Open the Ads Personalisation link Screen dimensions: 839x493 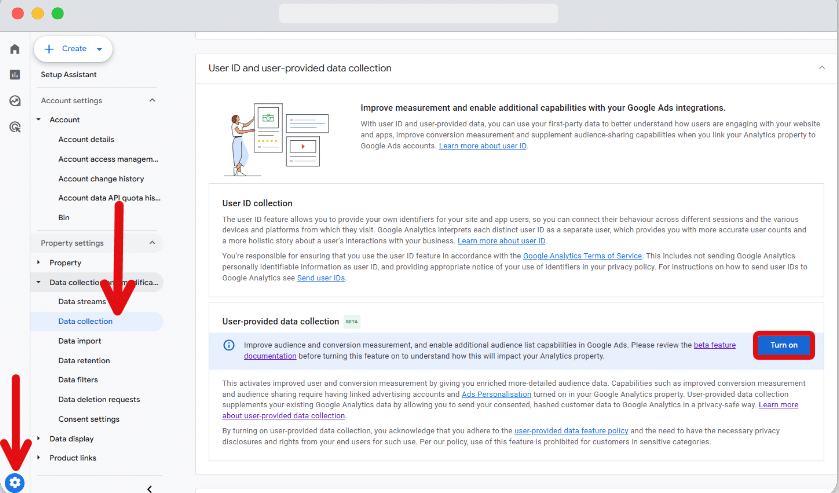pyautogui.click(x=497, y=394)
